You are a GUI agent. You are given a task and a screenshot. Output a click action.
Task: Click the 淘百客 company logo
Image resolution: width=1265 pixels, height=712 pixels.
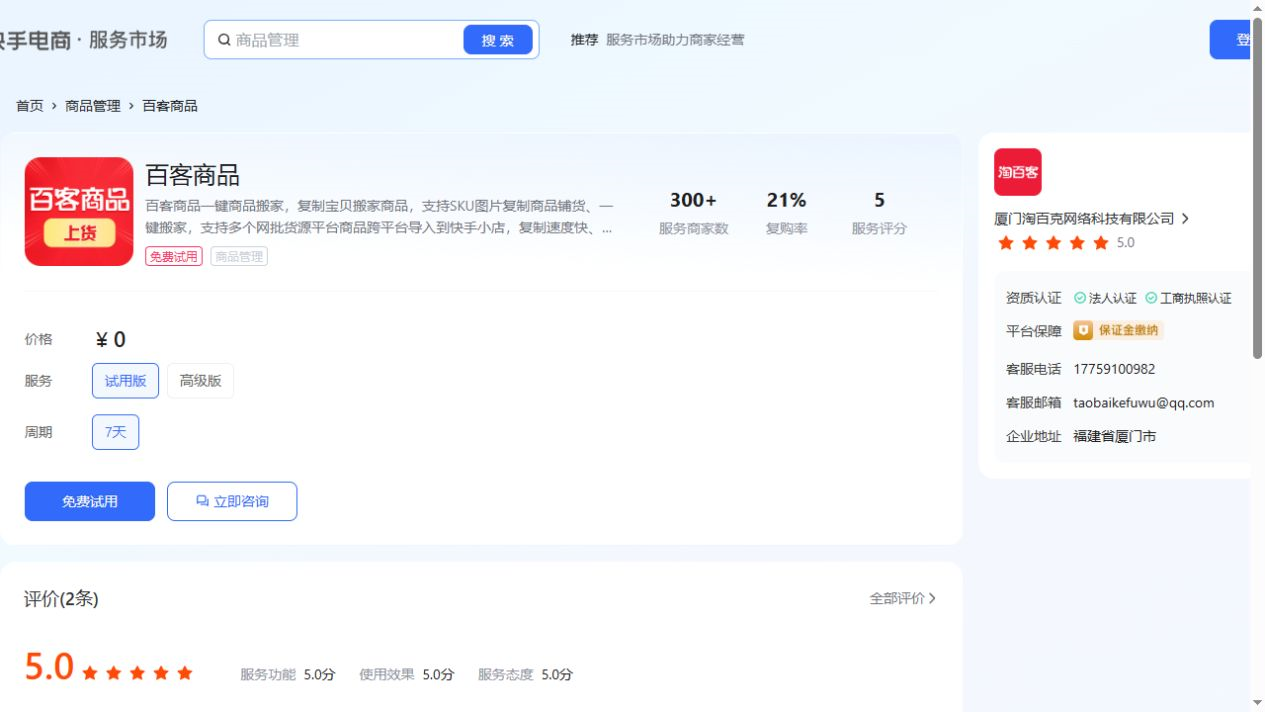1017,172
